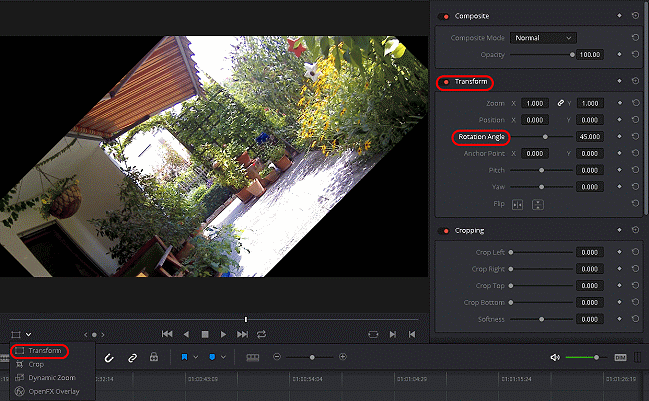The image size is (649, 401).
Task: Add keyframe for Crop Left
Action: point(620,252)
